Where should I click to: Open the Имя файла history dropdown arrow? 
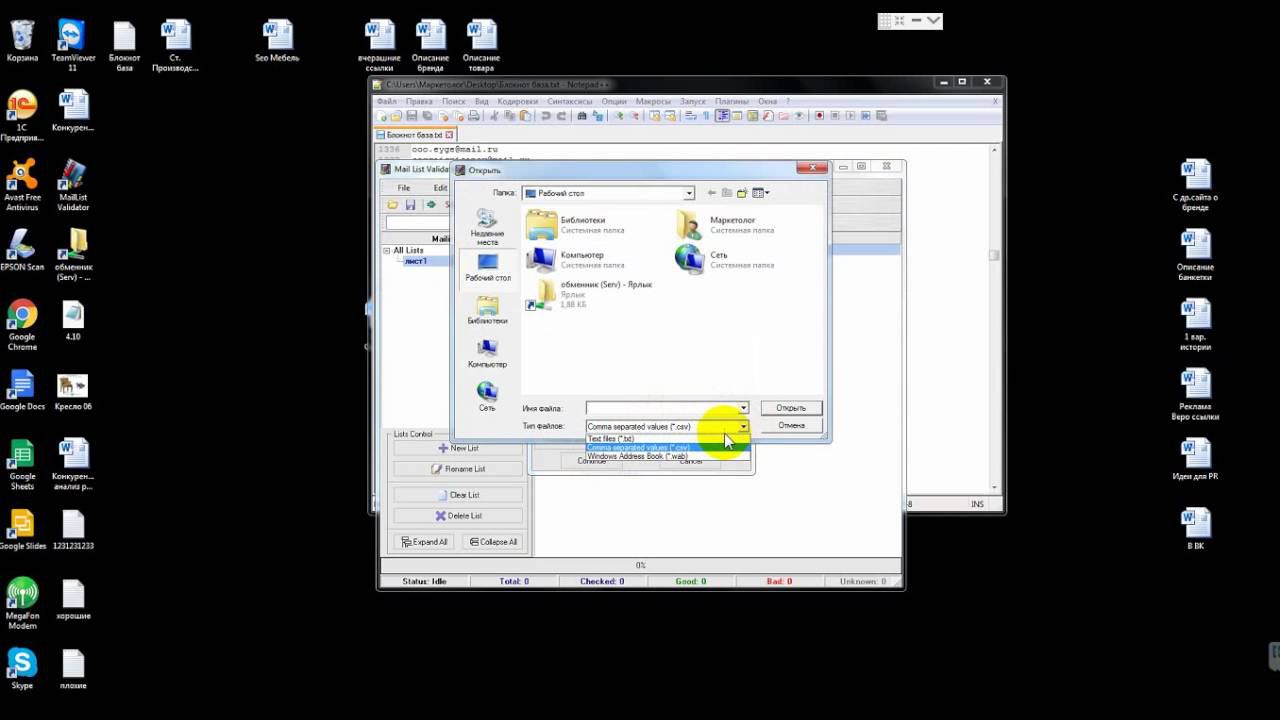pos(743,408)
